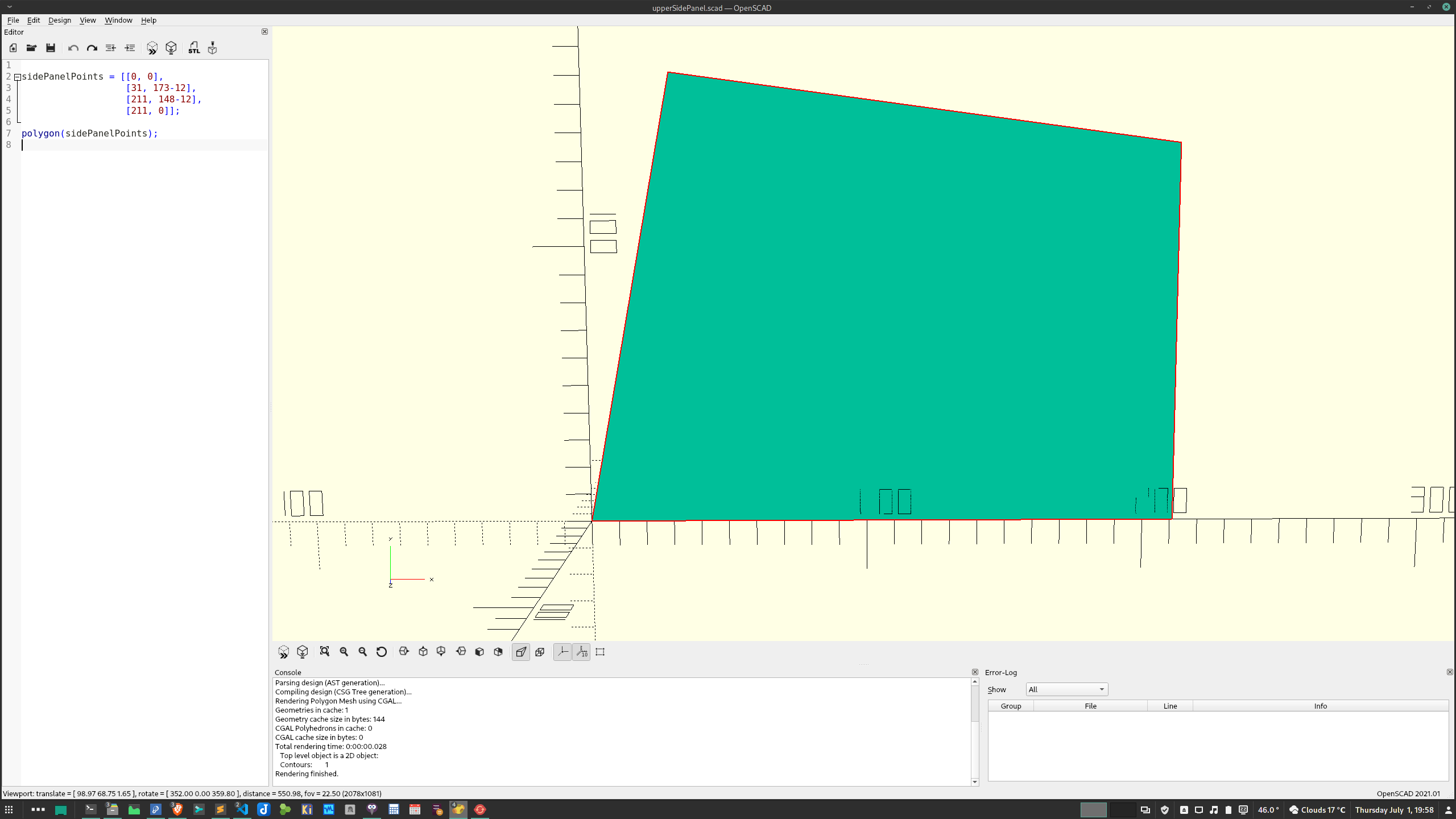Click the File column header in Error-Log

pyautogui.click(x=1090, y=706)
